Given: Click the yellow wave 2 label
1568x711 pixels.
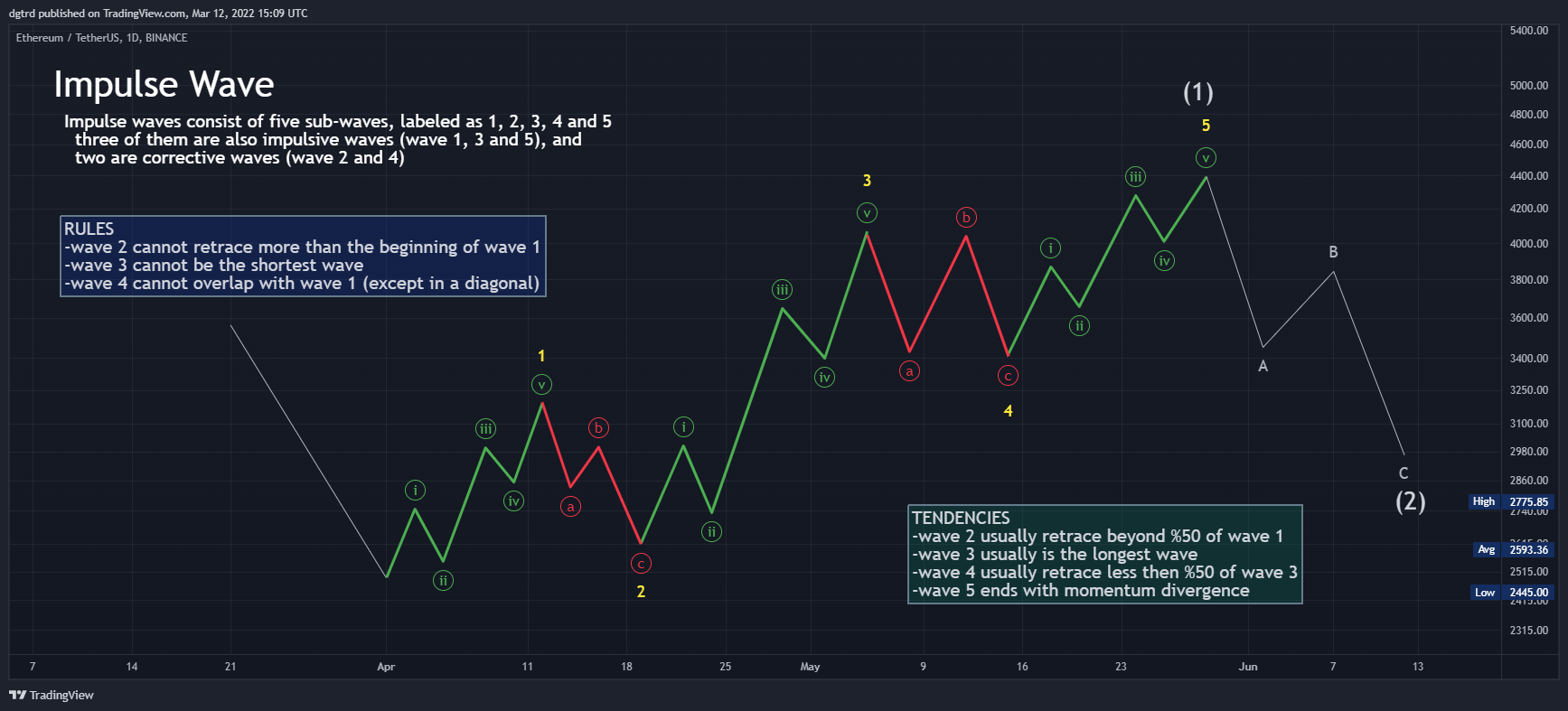Looking at the screenshot, I should (x=641, y=592).
